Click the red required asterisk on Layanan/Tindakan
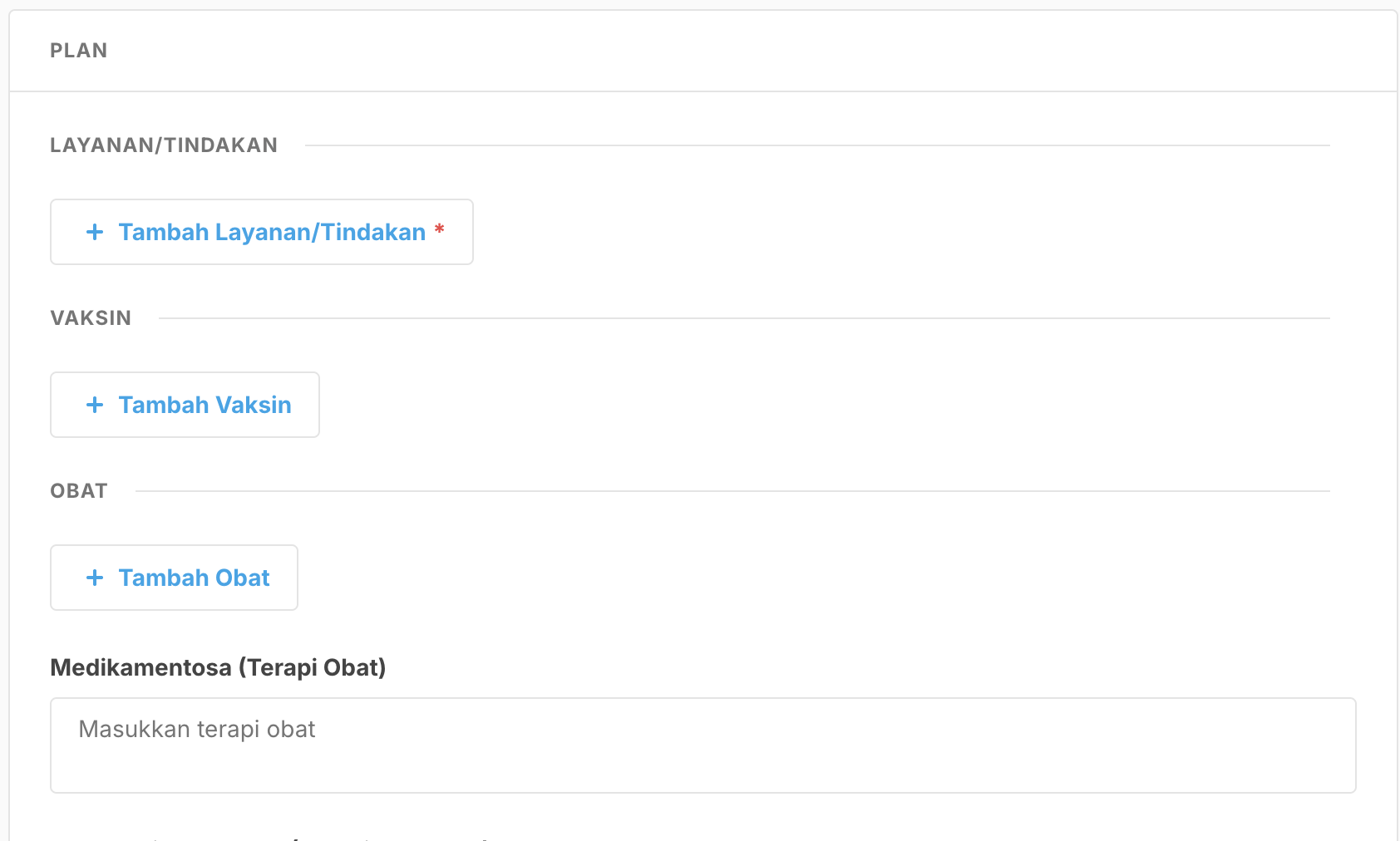Screen dimensions: 1400x841 click(x=440, y=230)
